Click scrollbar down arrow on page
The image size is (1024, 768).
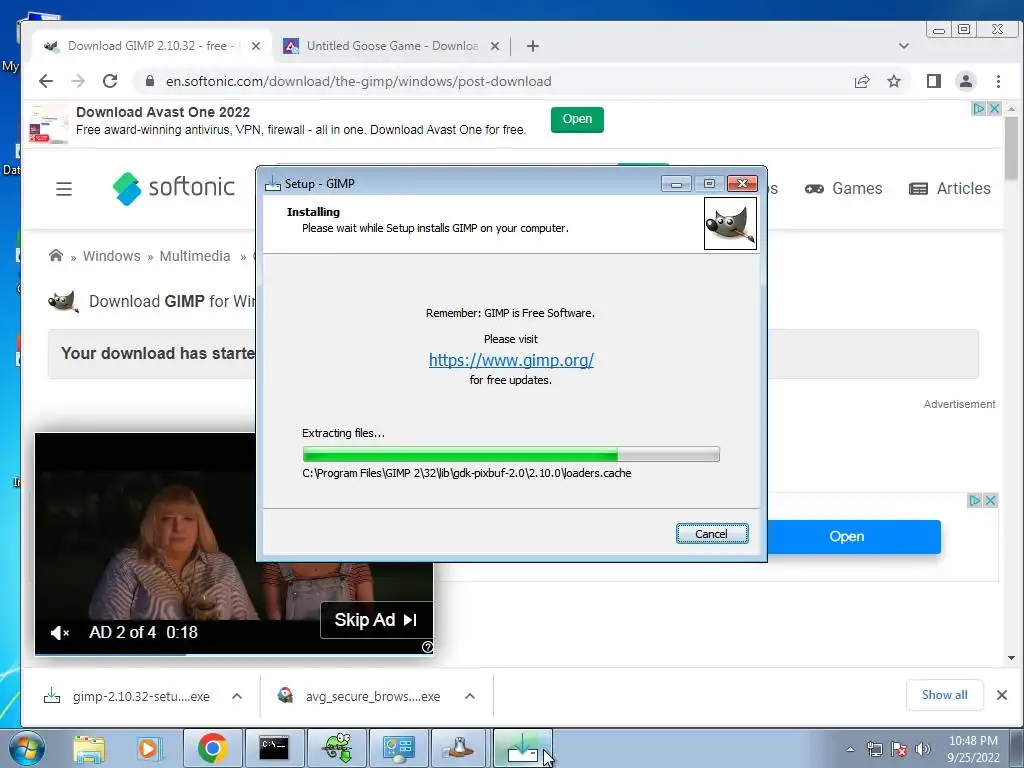(1012, 658)
